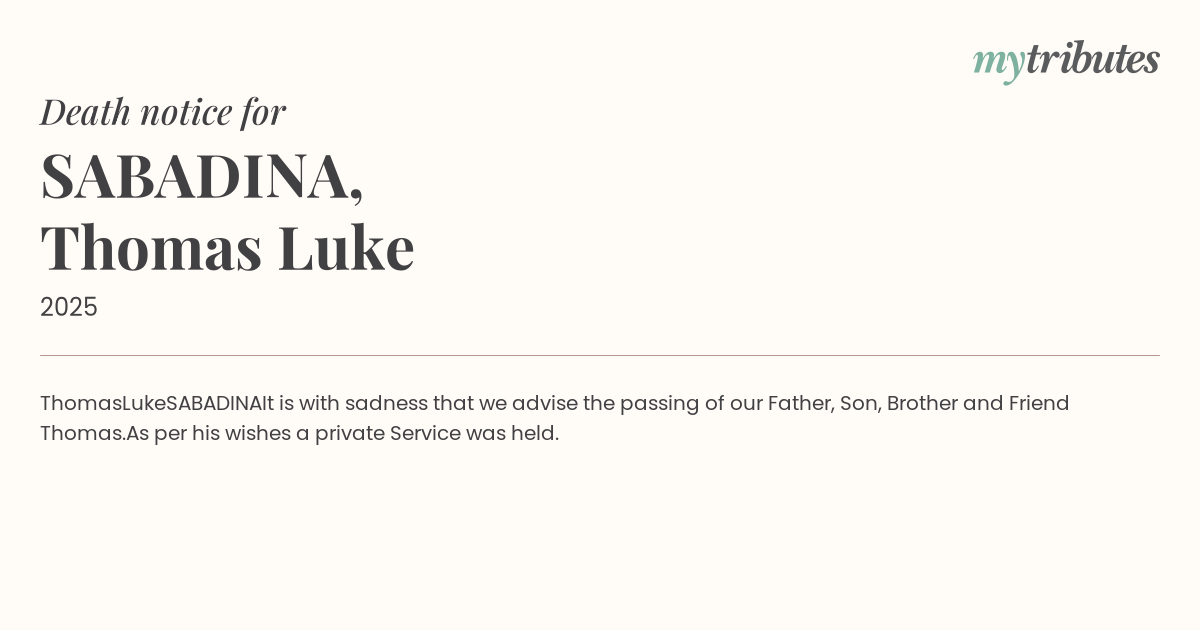Image resolution: width=1200 pixels, height=630 pixels.
Task: Click the word "Son" in the notice
Action: [859, 403]
